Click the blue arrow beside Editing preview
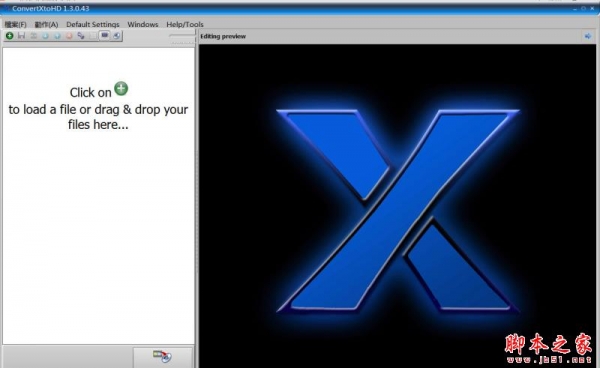This screenshot has height=368, width=600. click(588, 36)
